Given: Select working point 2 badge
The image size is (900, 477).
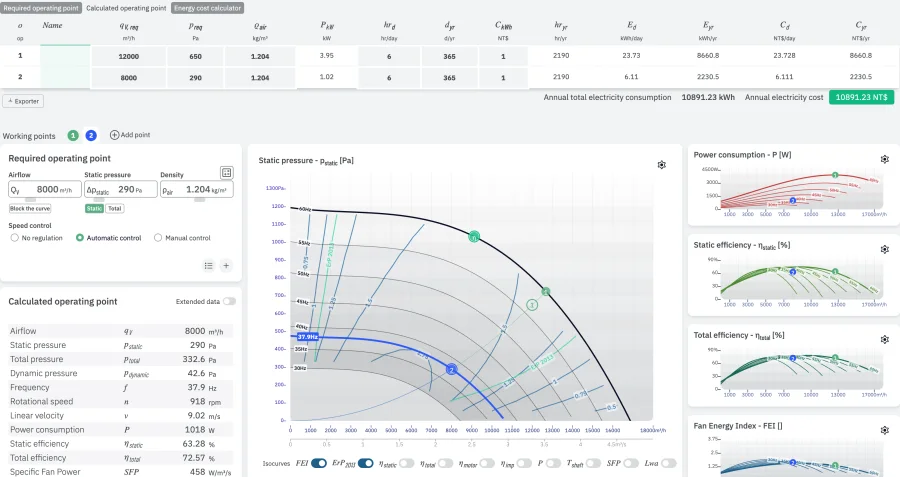Looking at the screenshot, I should coord(91,135).
